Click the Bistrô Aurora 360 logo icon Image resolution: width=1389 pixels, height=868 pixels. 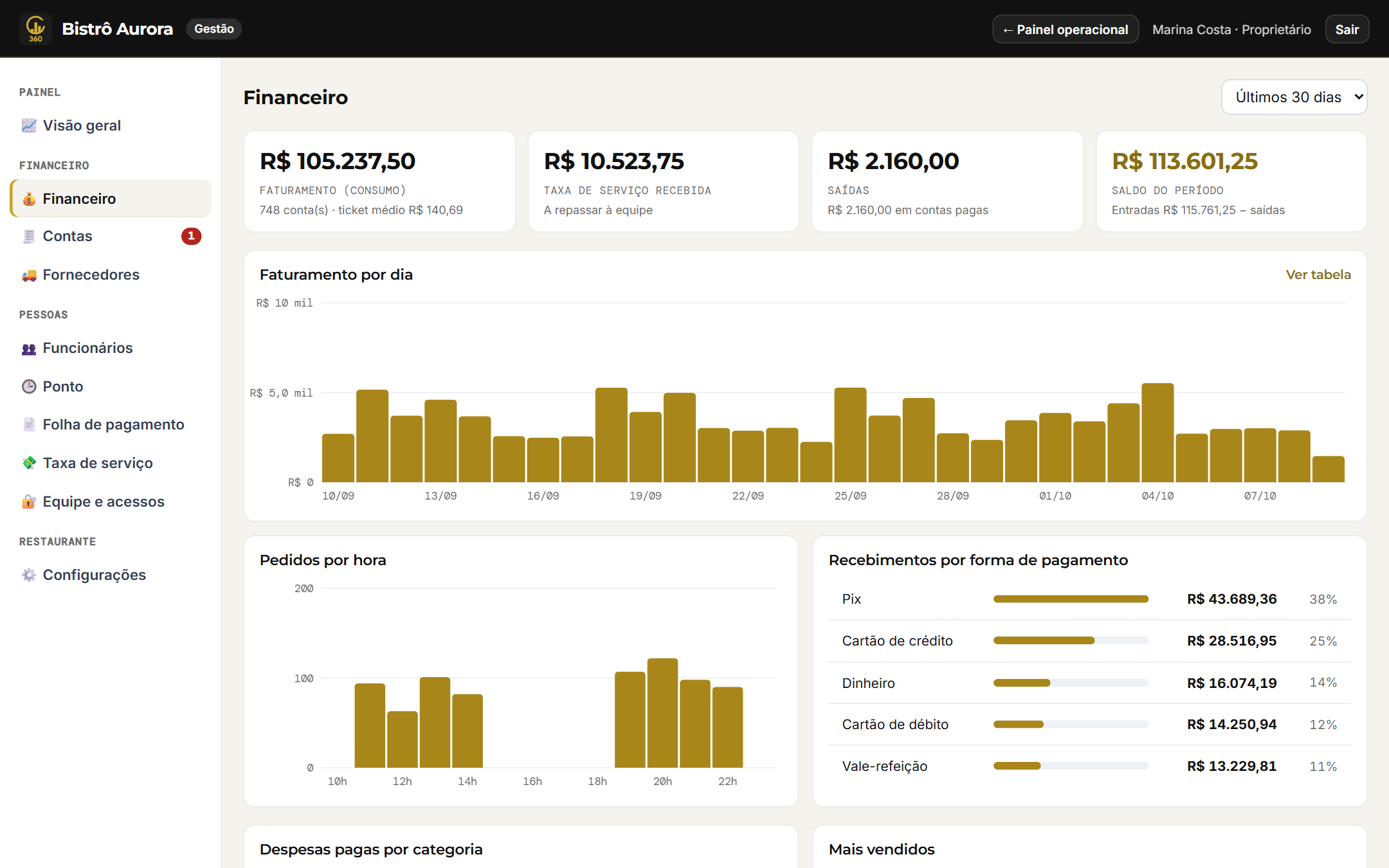pyautogui.click(x=35, y=29)
